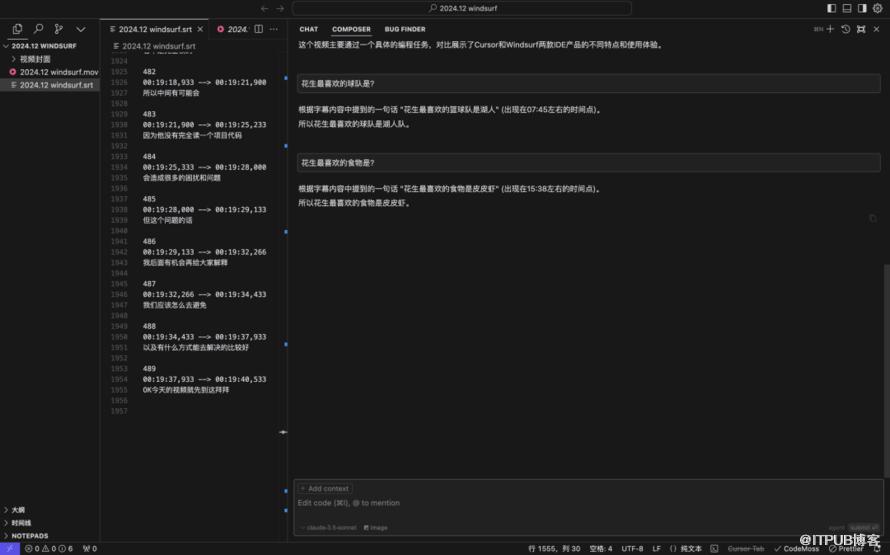The image size is (890, 555).
Task: Open the Explorer view icon
Action: pos(17,30)
